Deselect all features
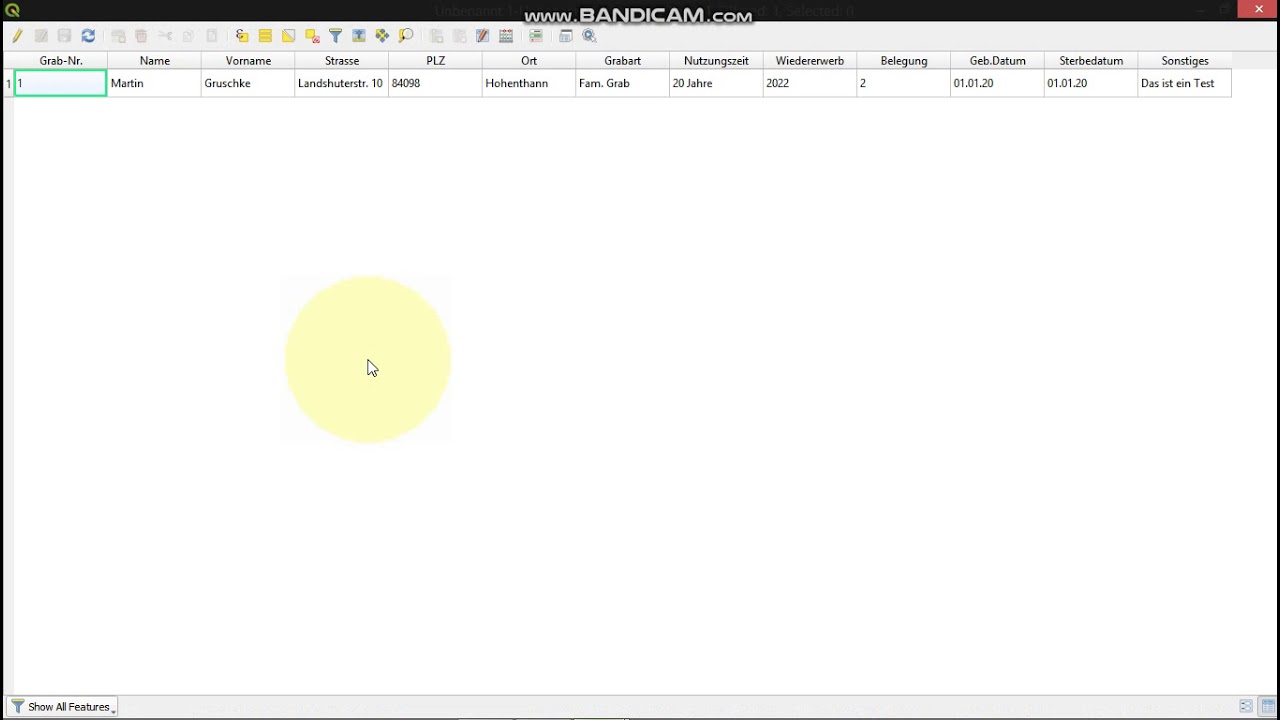The width and height of the screenshot is (1280, 720). (x=312, y=36)
